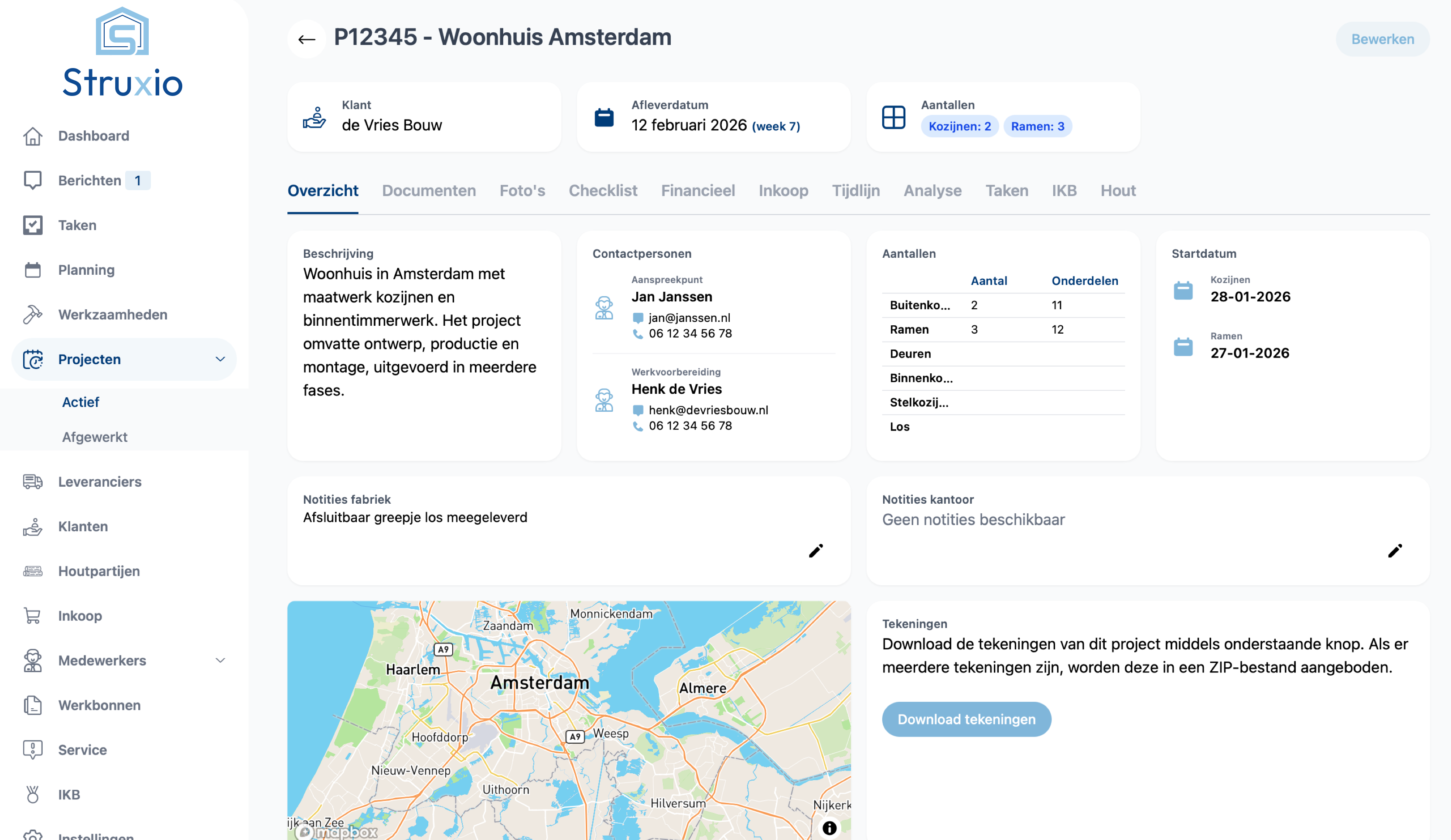Screen dimensions: 1451x840
Task: Expand the Medewerkers submenu chevron
Action: 220,660
